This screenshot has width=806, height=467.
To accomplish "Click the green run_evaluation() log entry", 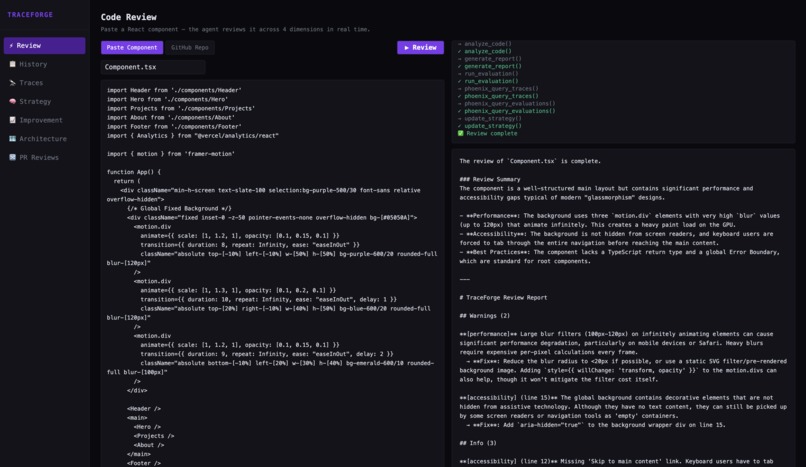I will tap(491, 81).
